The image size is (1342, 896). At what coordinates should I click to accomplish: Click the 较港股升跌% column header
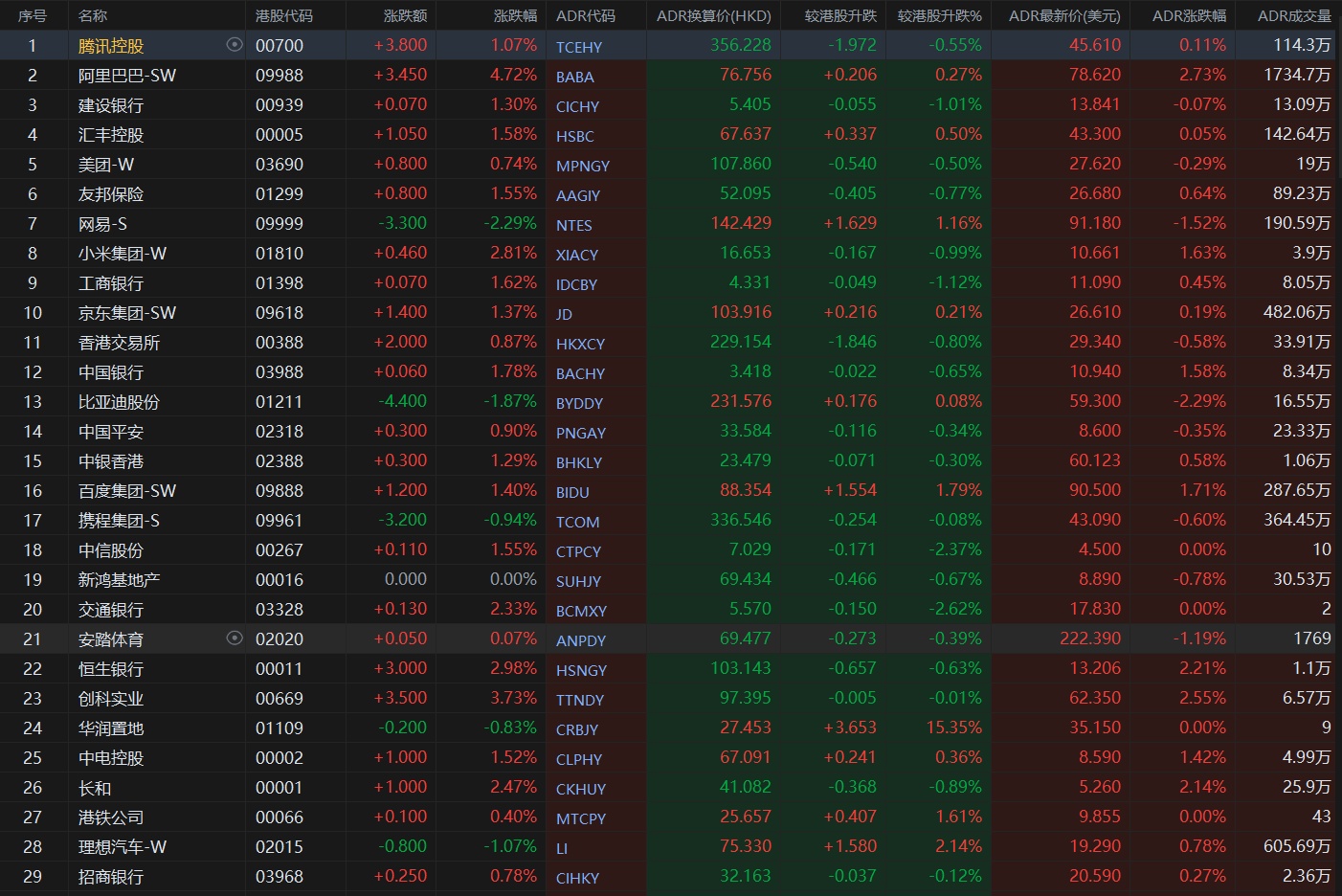[x=939, y=15]
